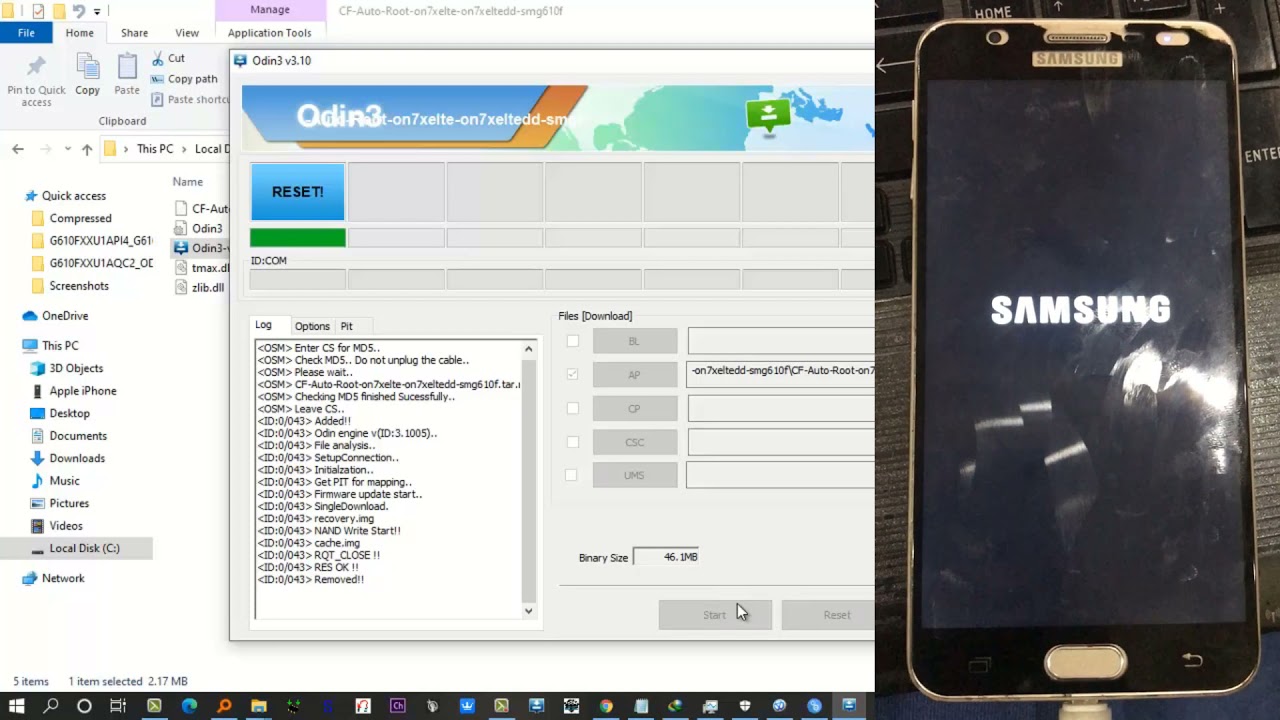Click the BL file button
The image size is (1280, 720).
[x=634, y=341]
